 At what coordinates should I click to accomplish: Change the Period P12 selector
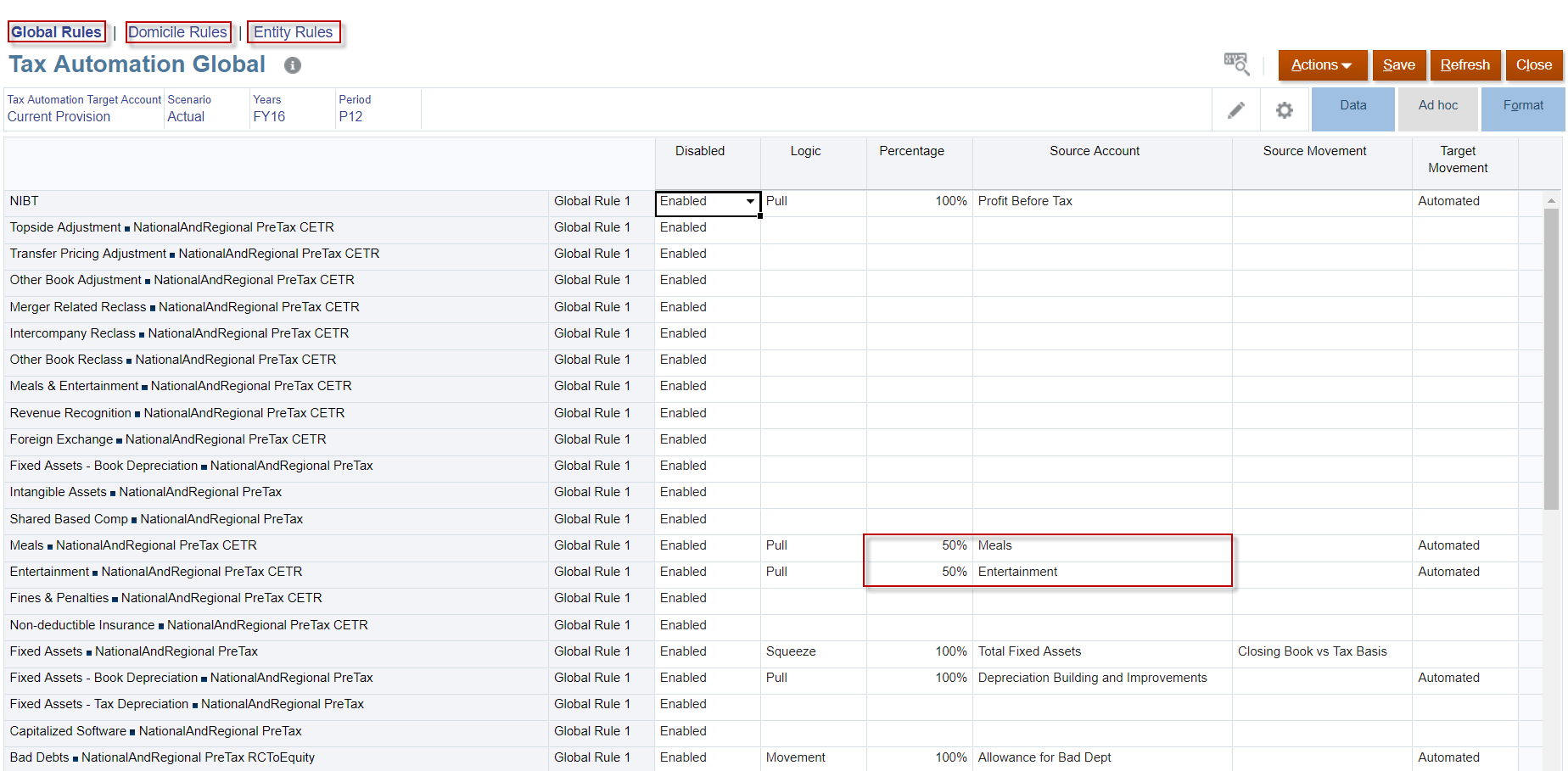tap(350, 117)
